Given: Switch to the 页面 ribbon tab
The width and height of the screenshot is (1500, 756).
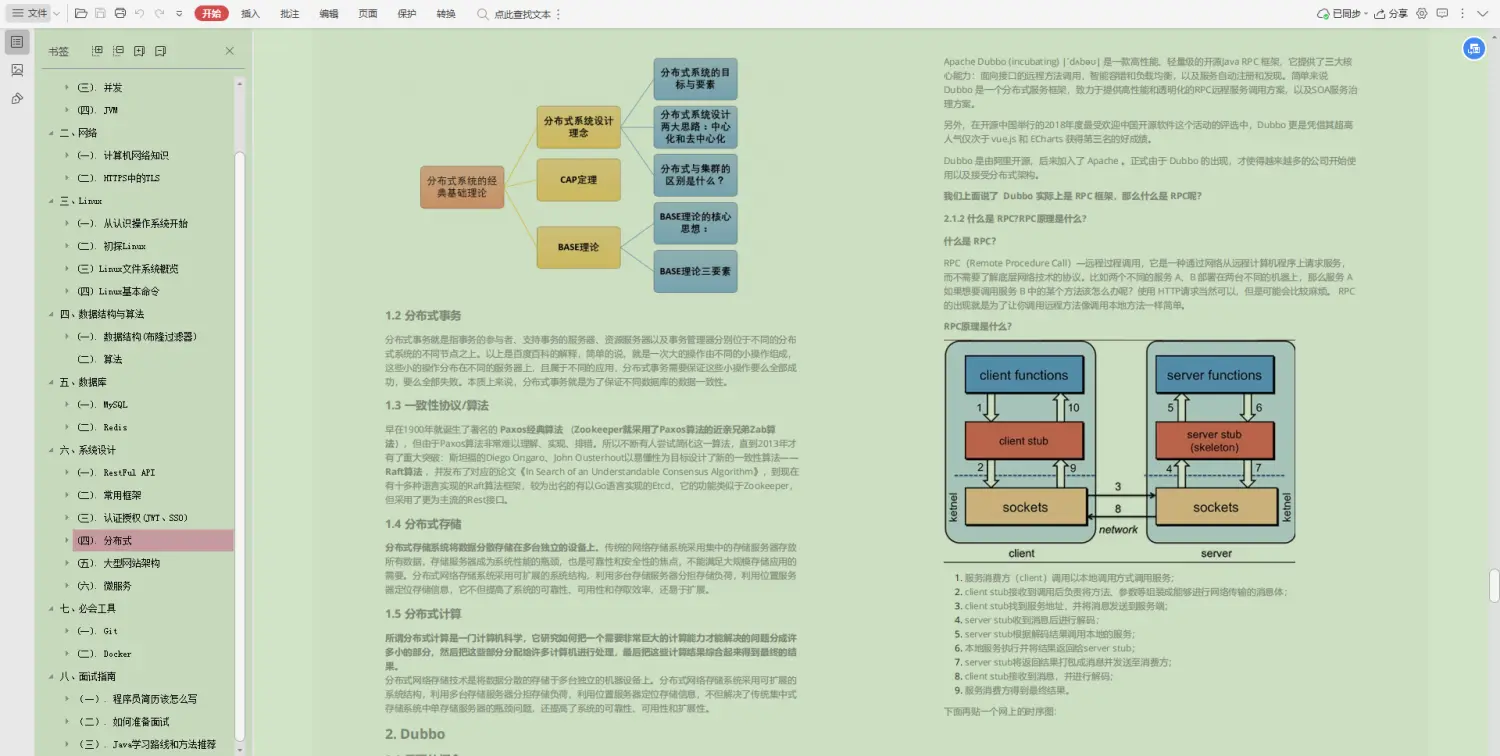Looking at the screenshot, I should pos(366,14).
